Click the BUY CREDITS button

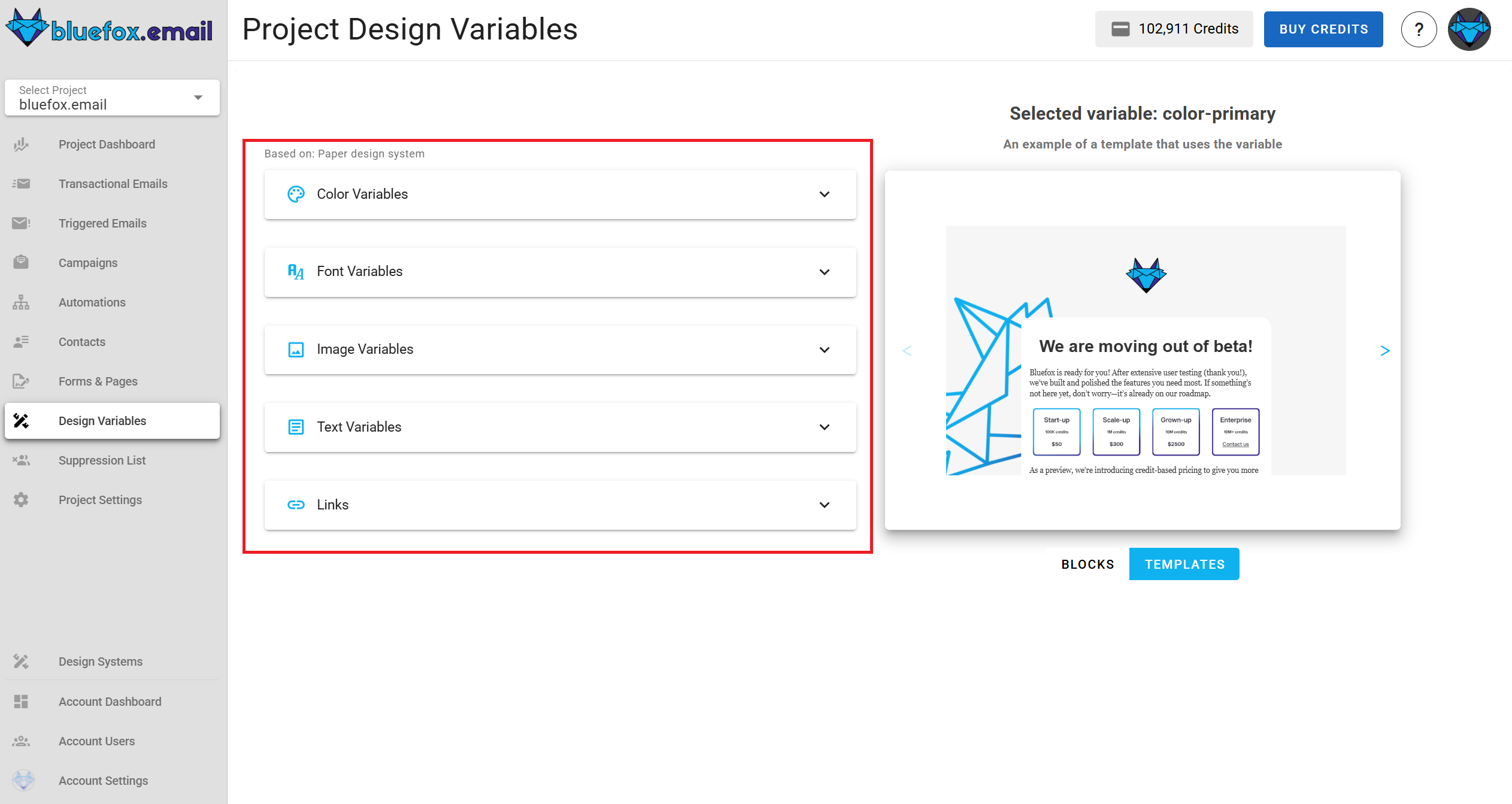tap(1323, 28)
